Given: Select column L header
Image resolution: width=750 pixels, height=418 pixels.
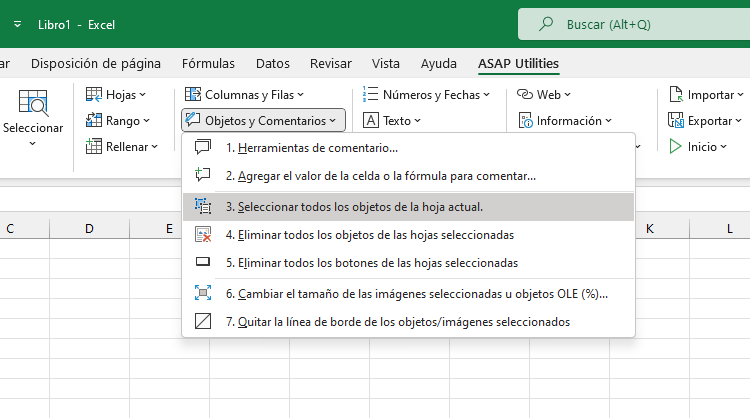Looking at the screenshot, I should [720, 229].
